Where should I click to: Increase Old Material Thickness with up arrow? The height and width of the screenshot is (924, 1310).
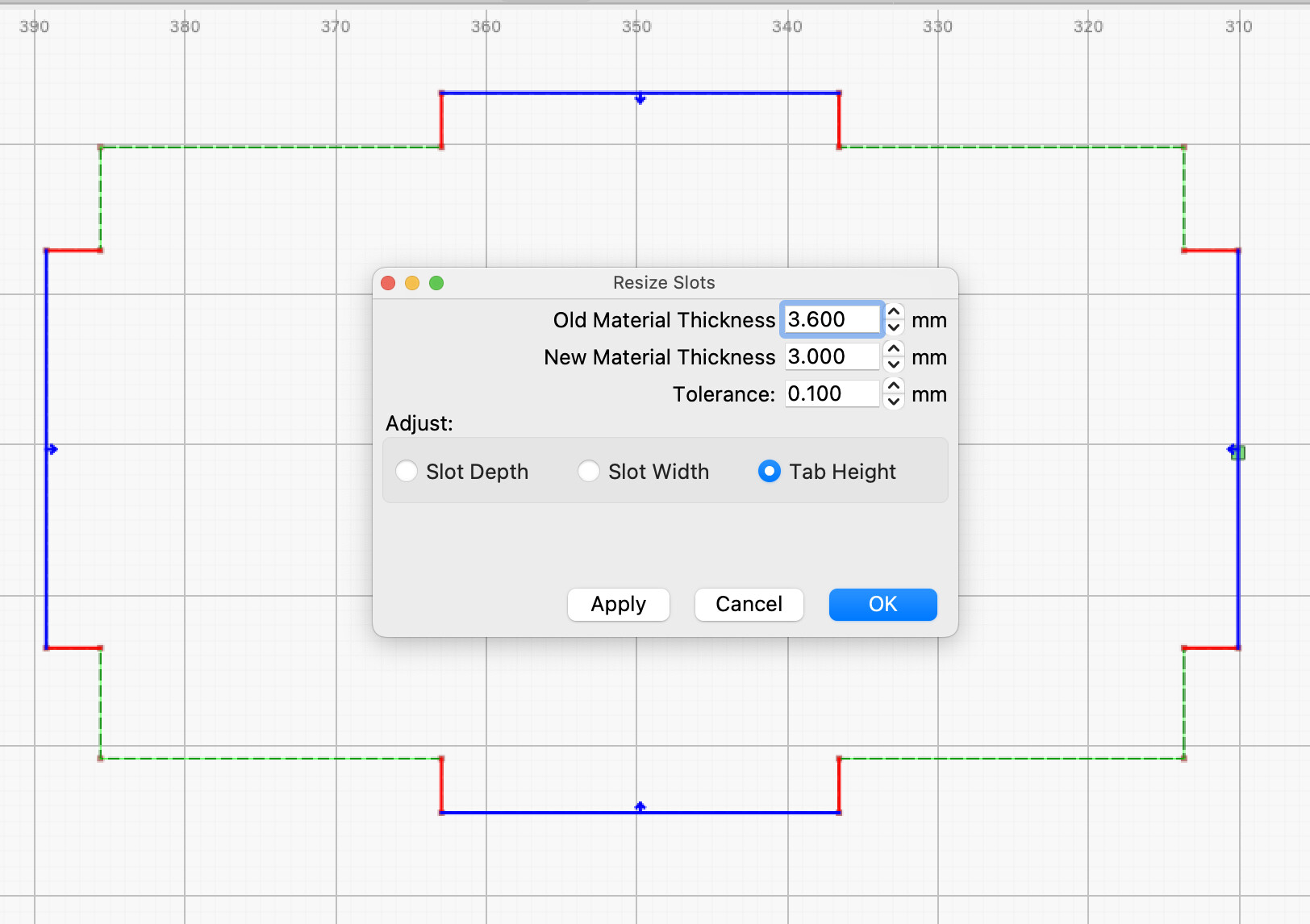pyautogui.click(x=894, y=311)
